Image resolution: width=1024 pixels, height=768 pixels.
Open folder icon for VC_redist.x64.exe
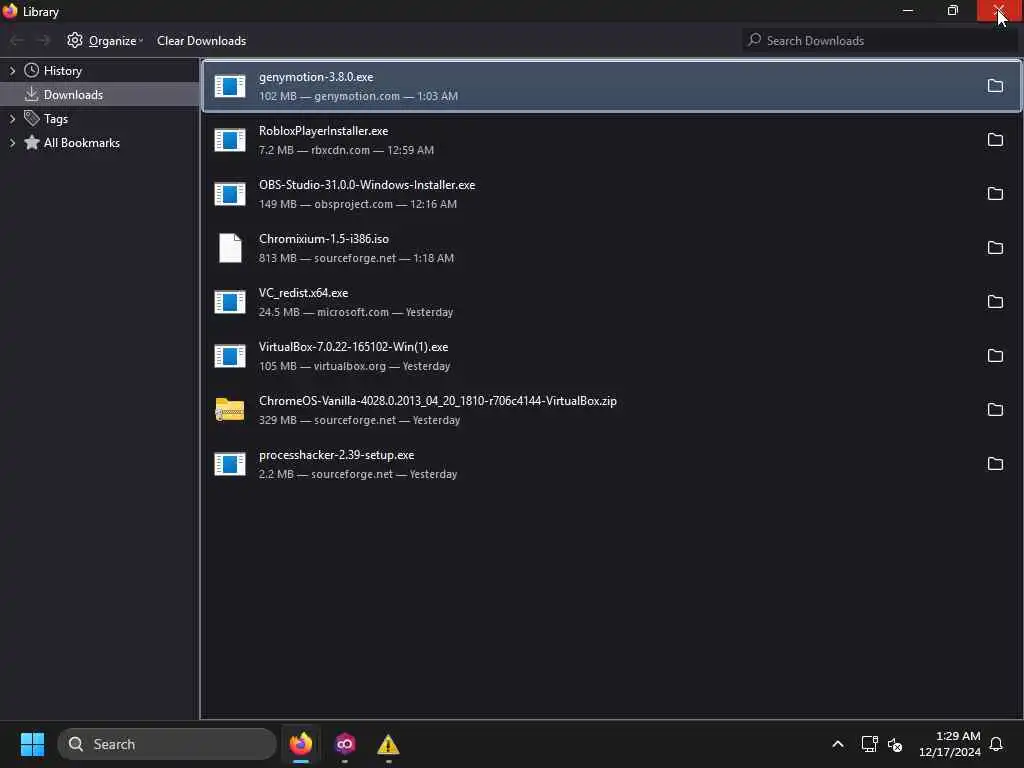(995, 302)
